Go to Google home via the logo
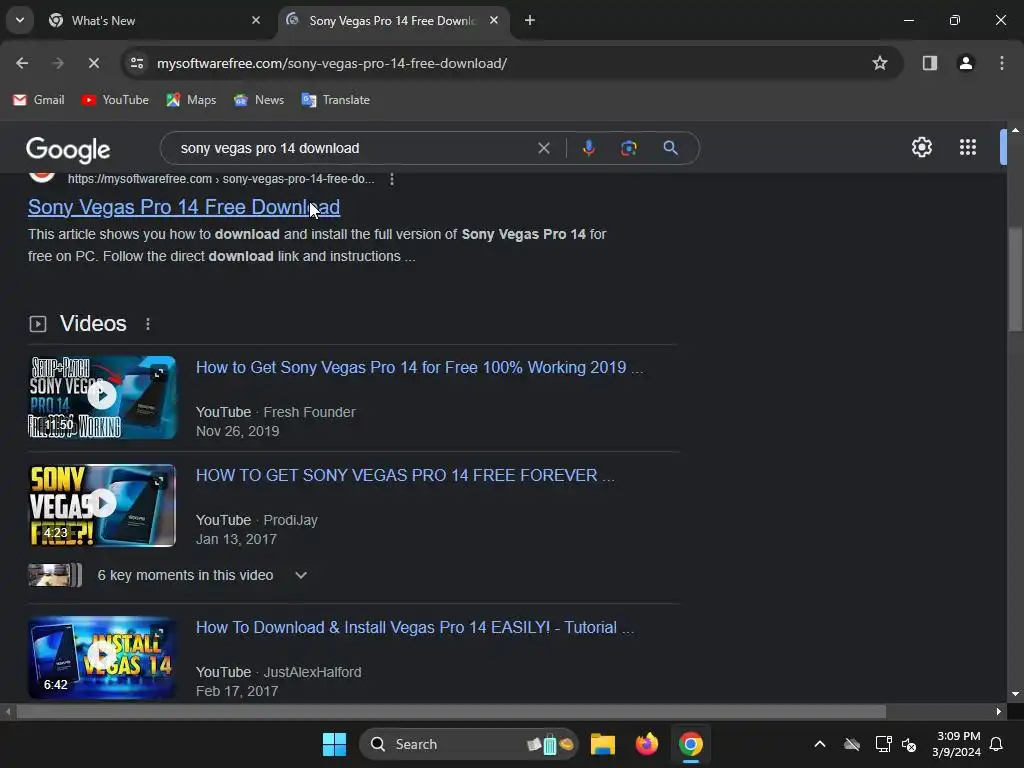Viewport: 1024px width, 768px height. [68, 150]
